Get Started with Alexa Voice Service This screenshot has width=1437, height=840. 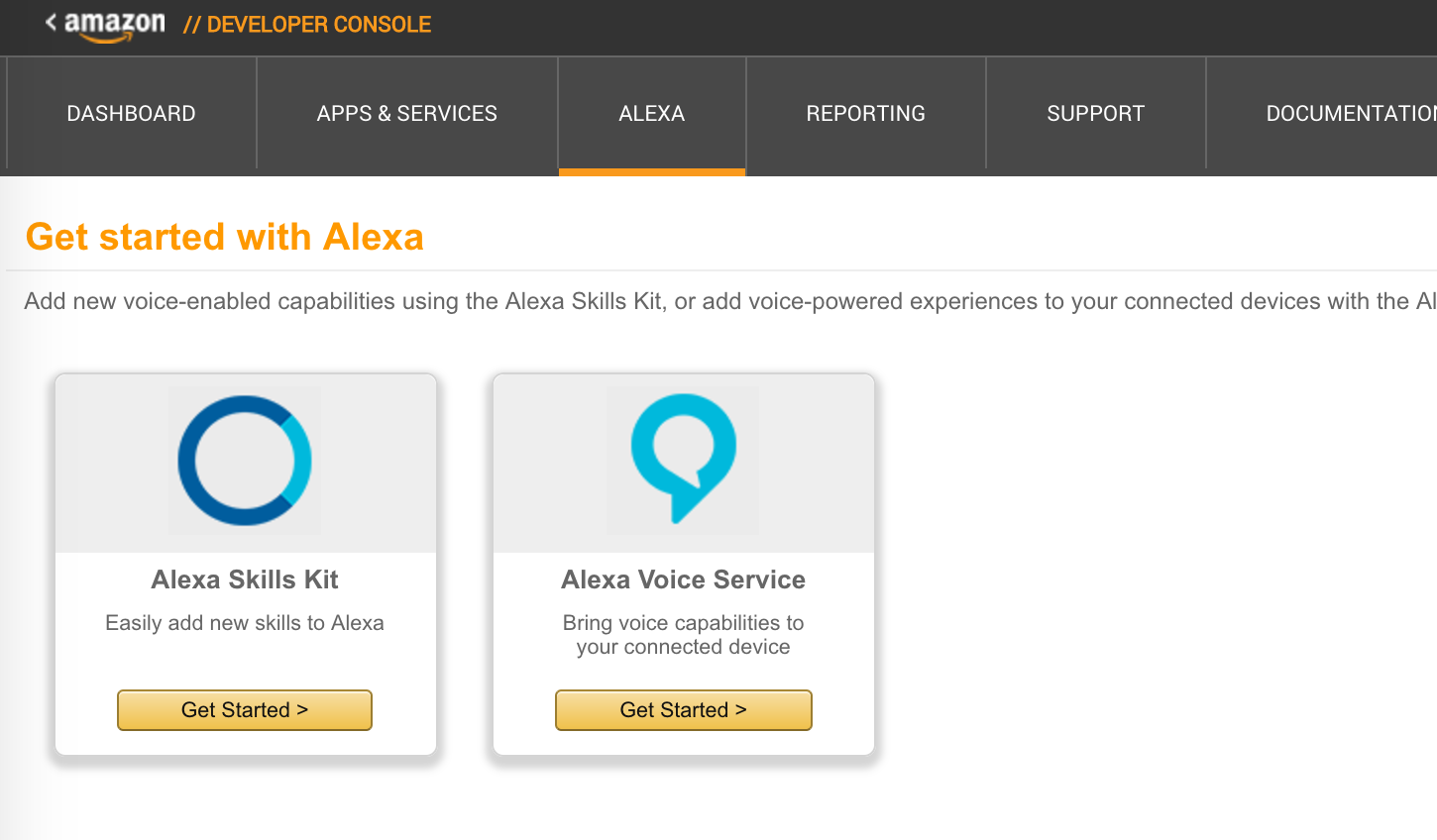684,710
